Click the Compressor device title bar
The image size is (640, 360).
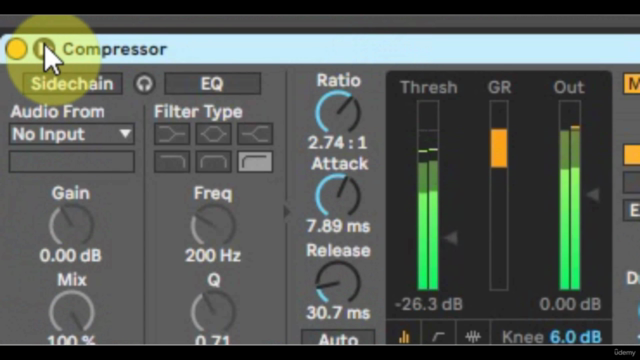(320, 49)
